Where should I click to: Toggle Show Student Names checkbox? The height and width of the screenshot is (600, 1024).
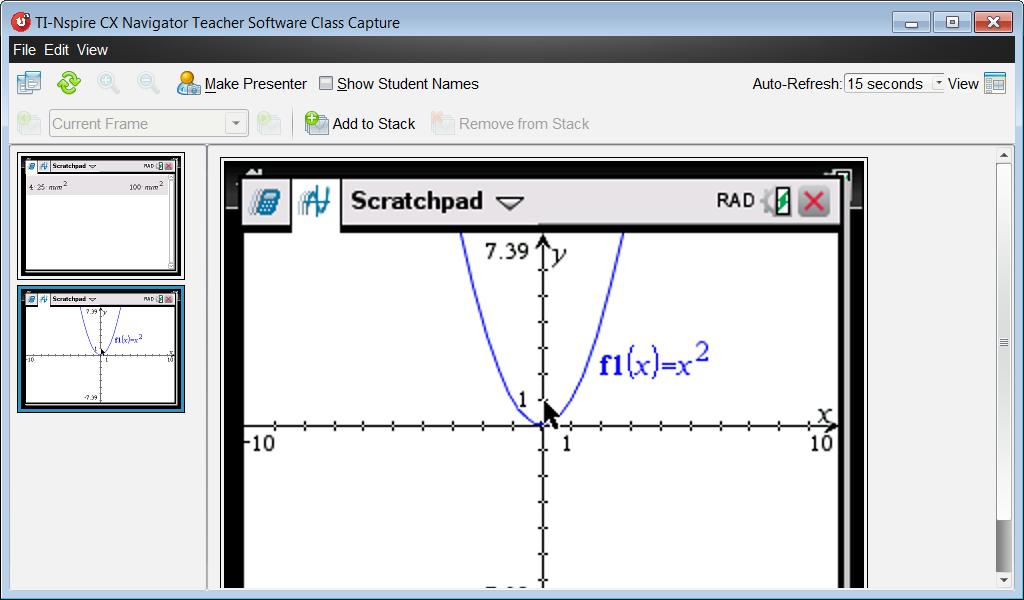pos(325,84)
